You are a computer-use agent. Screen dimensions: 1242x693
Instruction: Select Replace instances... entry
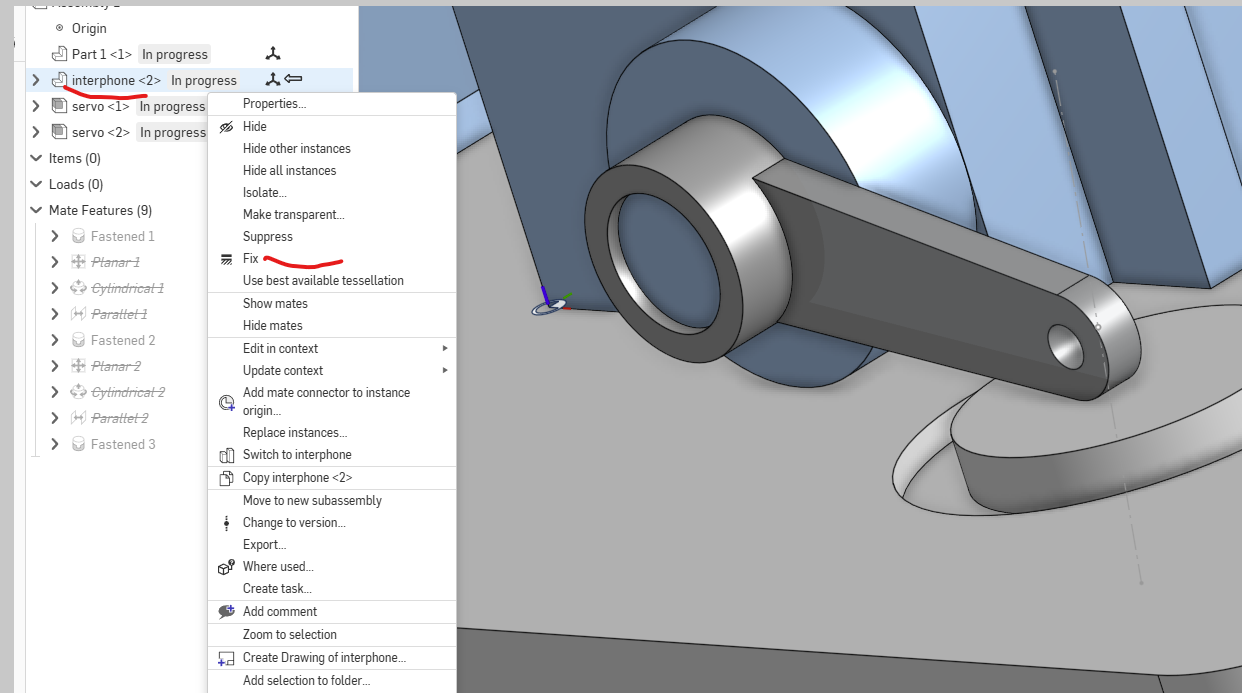[x=295, y=433]
